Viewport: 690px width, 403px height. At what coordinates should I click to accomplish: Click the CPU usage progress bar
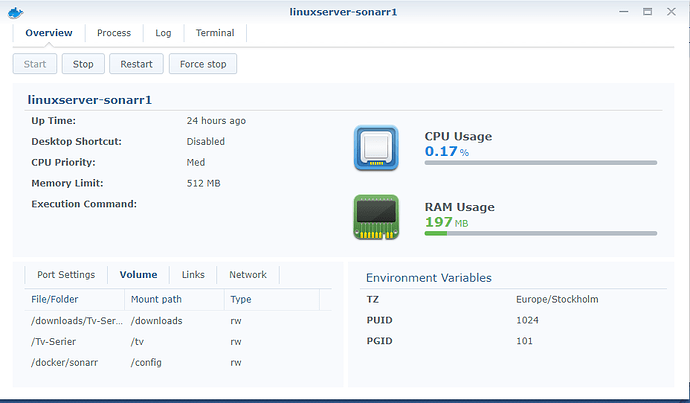[x=541, y=163]
